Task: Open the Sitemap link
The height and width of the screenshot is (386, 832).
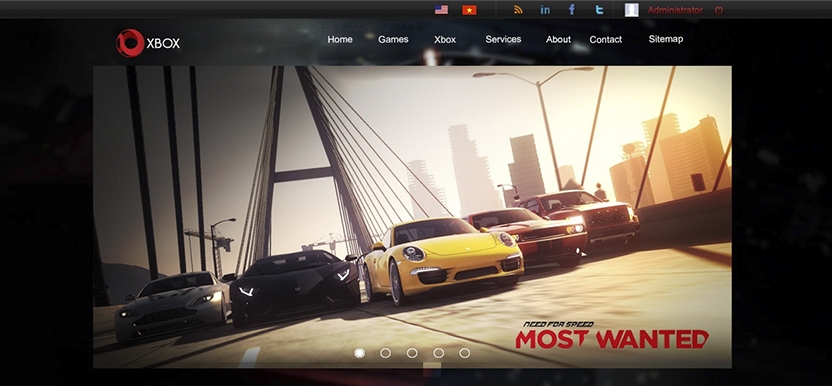Action: pyautogui.click(x=665, y=39)
